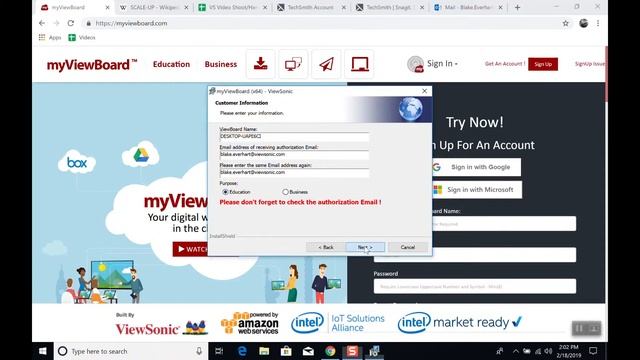Select the Business purpose radio button
This screenshot has width=640, height=360.
(285, 192)
